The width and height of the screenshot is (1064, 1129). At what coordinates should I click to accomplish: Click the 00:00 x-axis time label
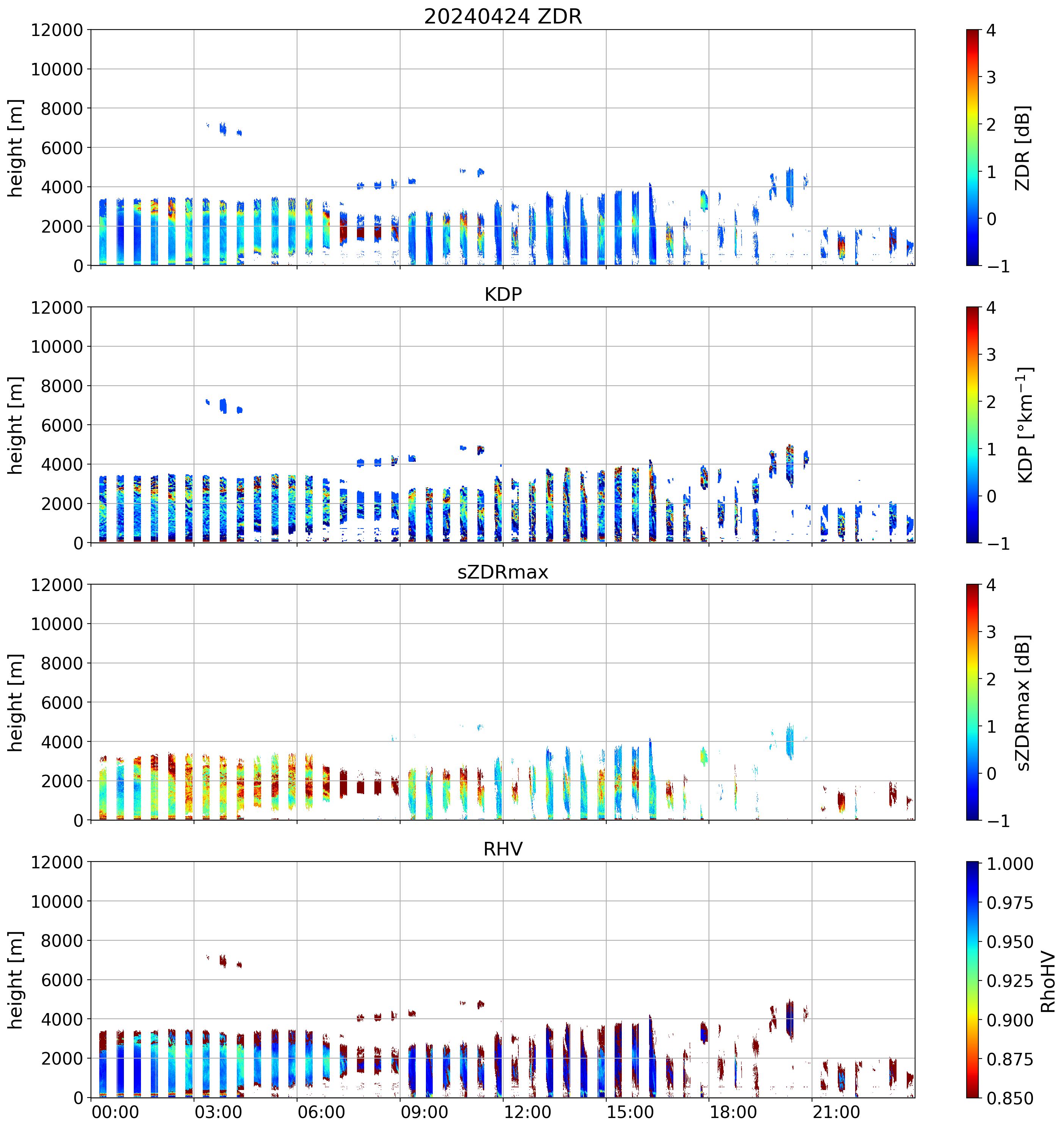point(115,1112)
